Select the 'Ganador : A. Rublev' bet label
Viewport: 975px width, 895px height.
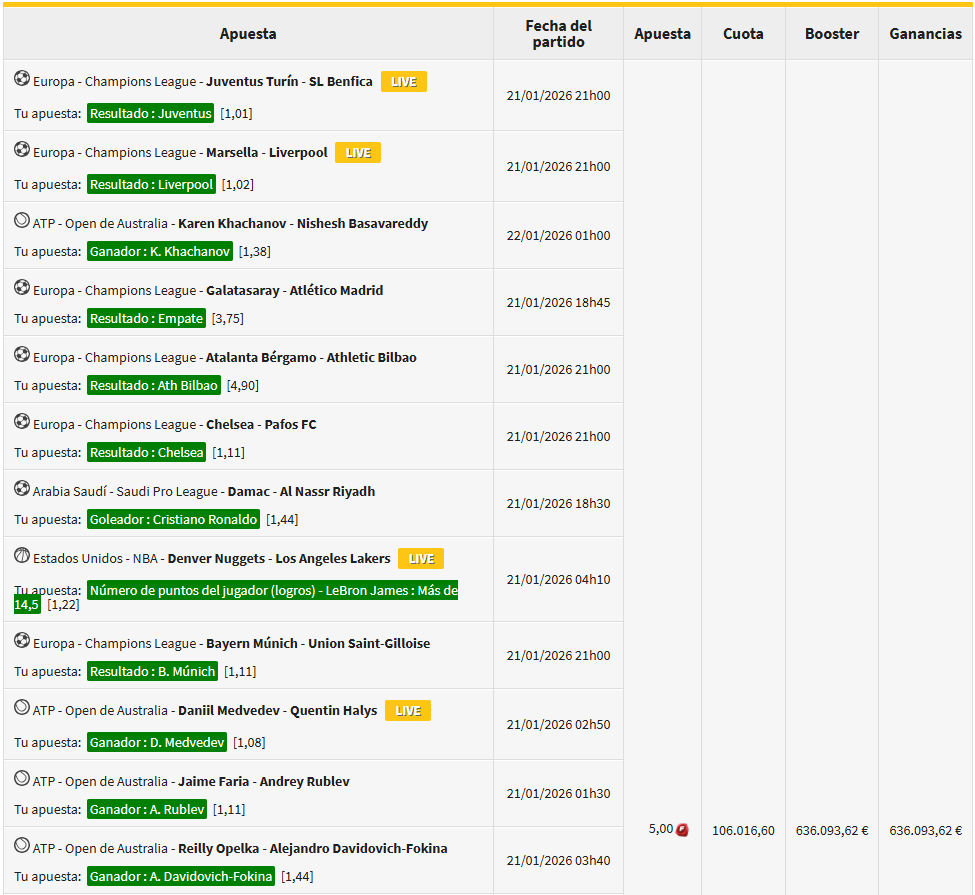[x=147, y=810]
